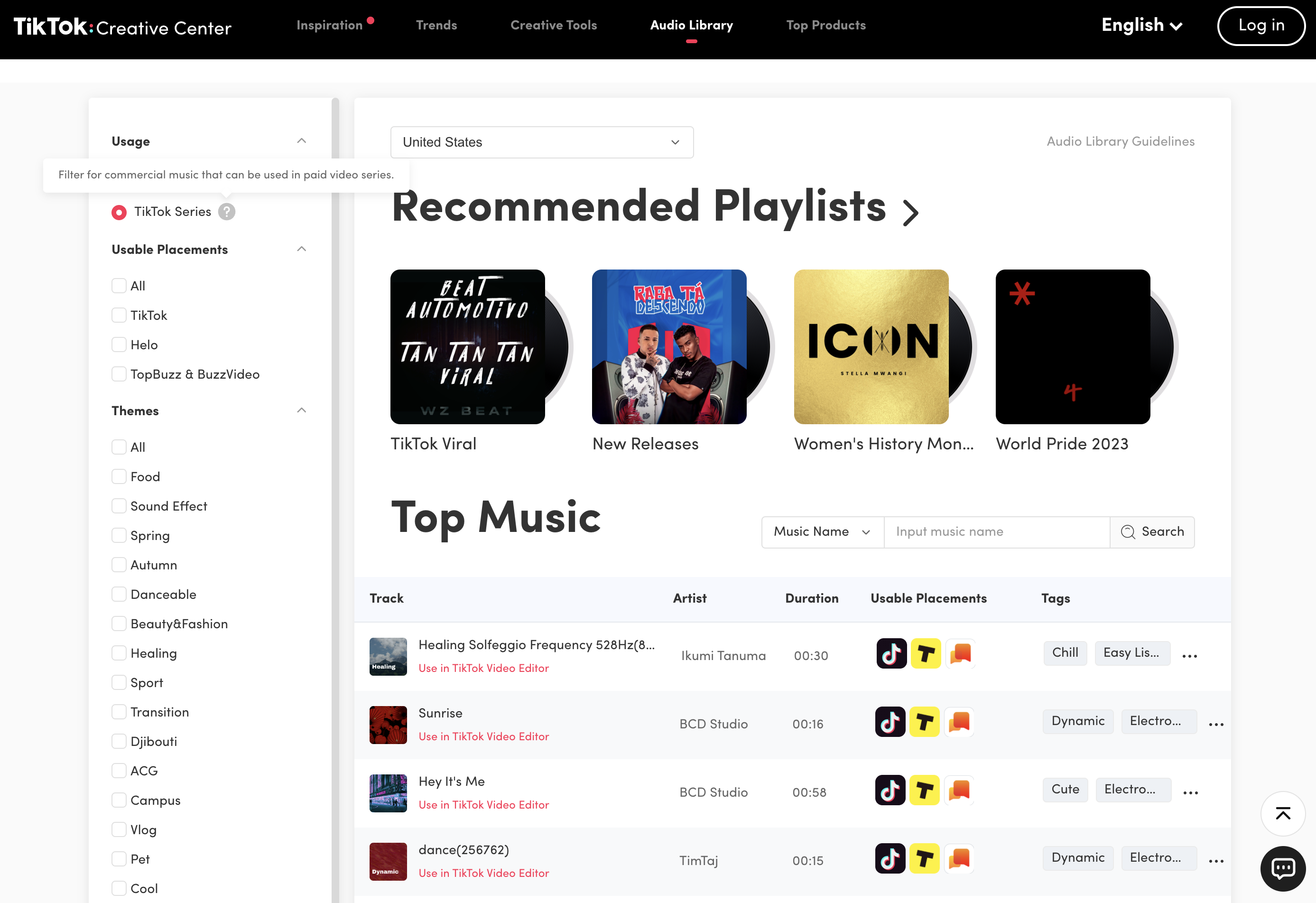This screenshot has height=903, width=1316.
Task: Enable the Danceable theme checkbox
Action: coord(118,594)
